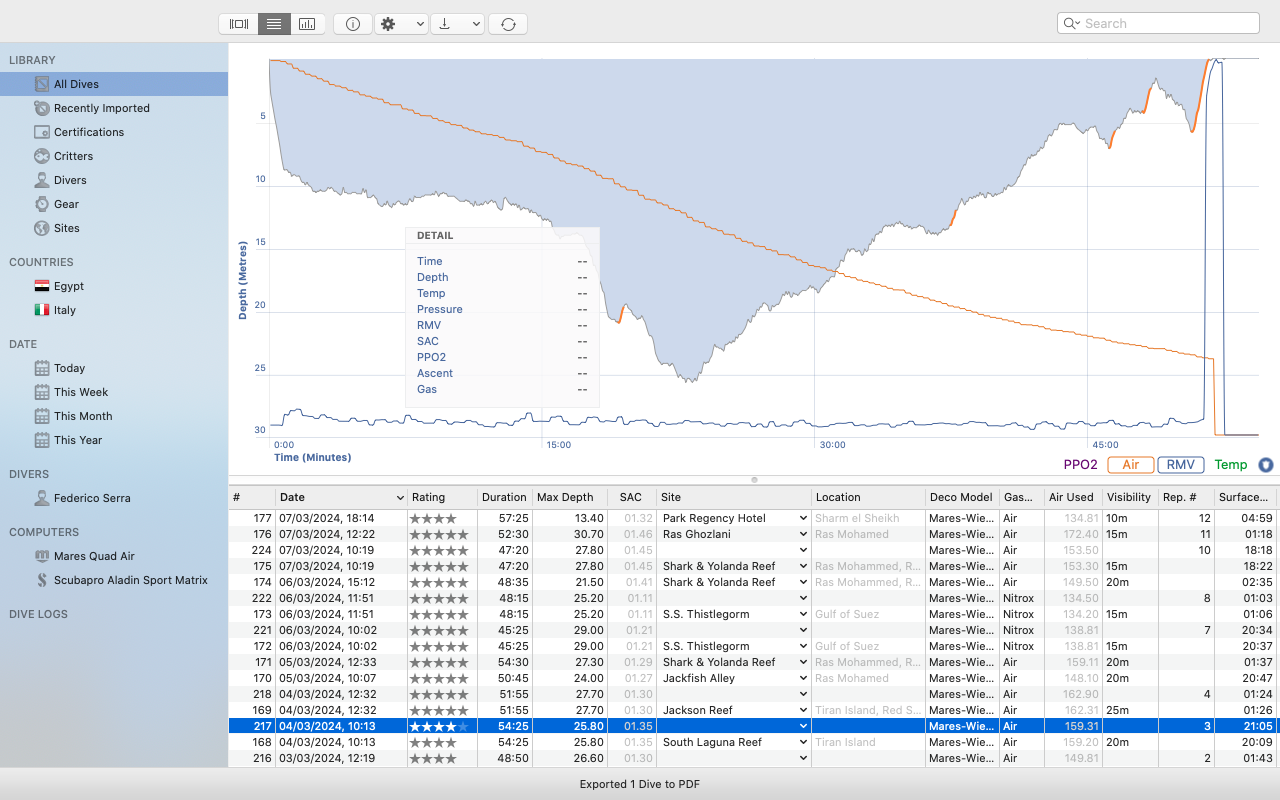The image size is (1280, 800).
Task: Click the Search field
Action: (x=1165, y=24)
